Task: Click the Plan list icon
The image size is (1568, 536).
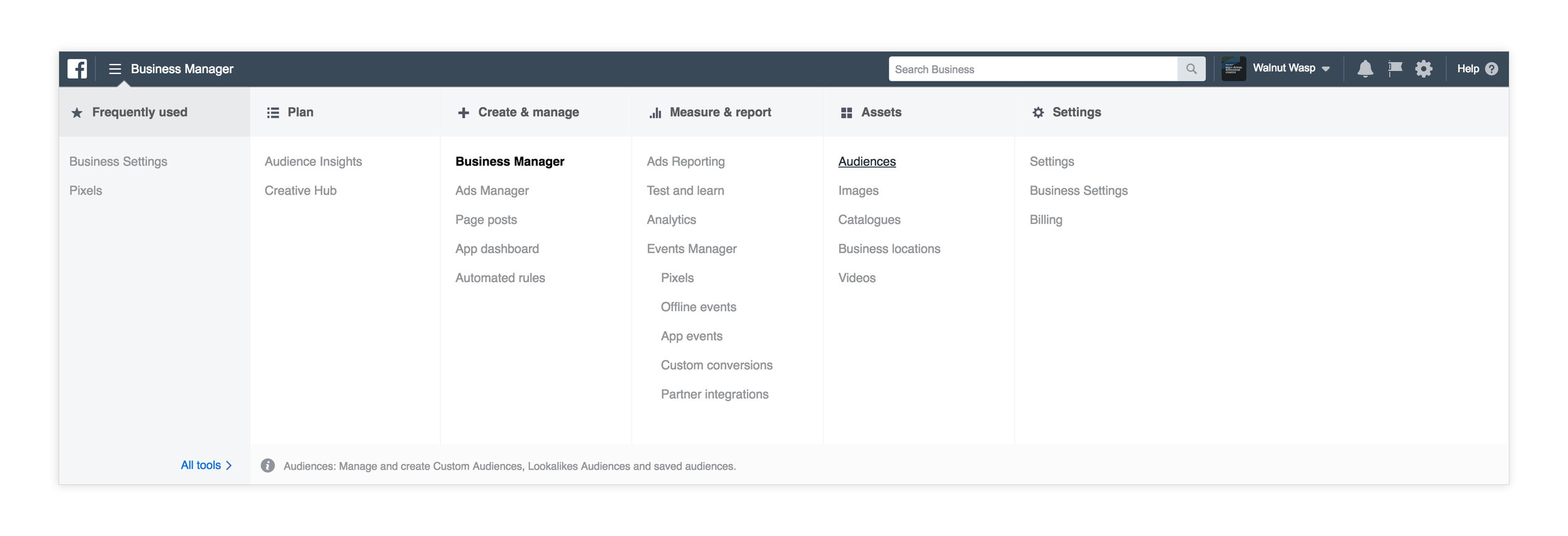Action: coord(273,113)
